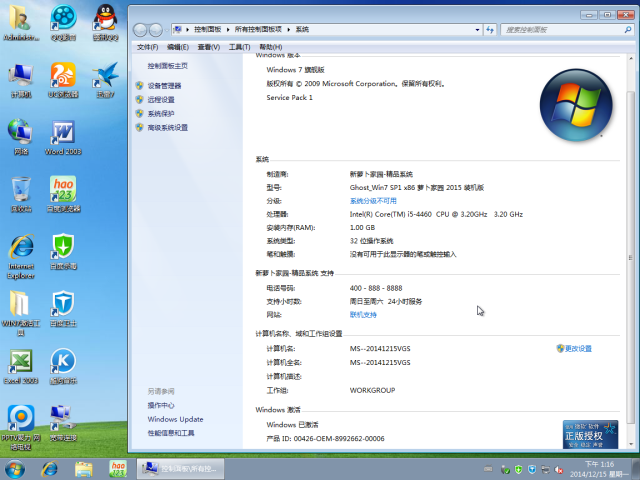This screenshot has height=480, width=640.
Task: Open the Recycle Bin desktop icon
Action: (20, 195)
